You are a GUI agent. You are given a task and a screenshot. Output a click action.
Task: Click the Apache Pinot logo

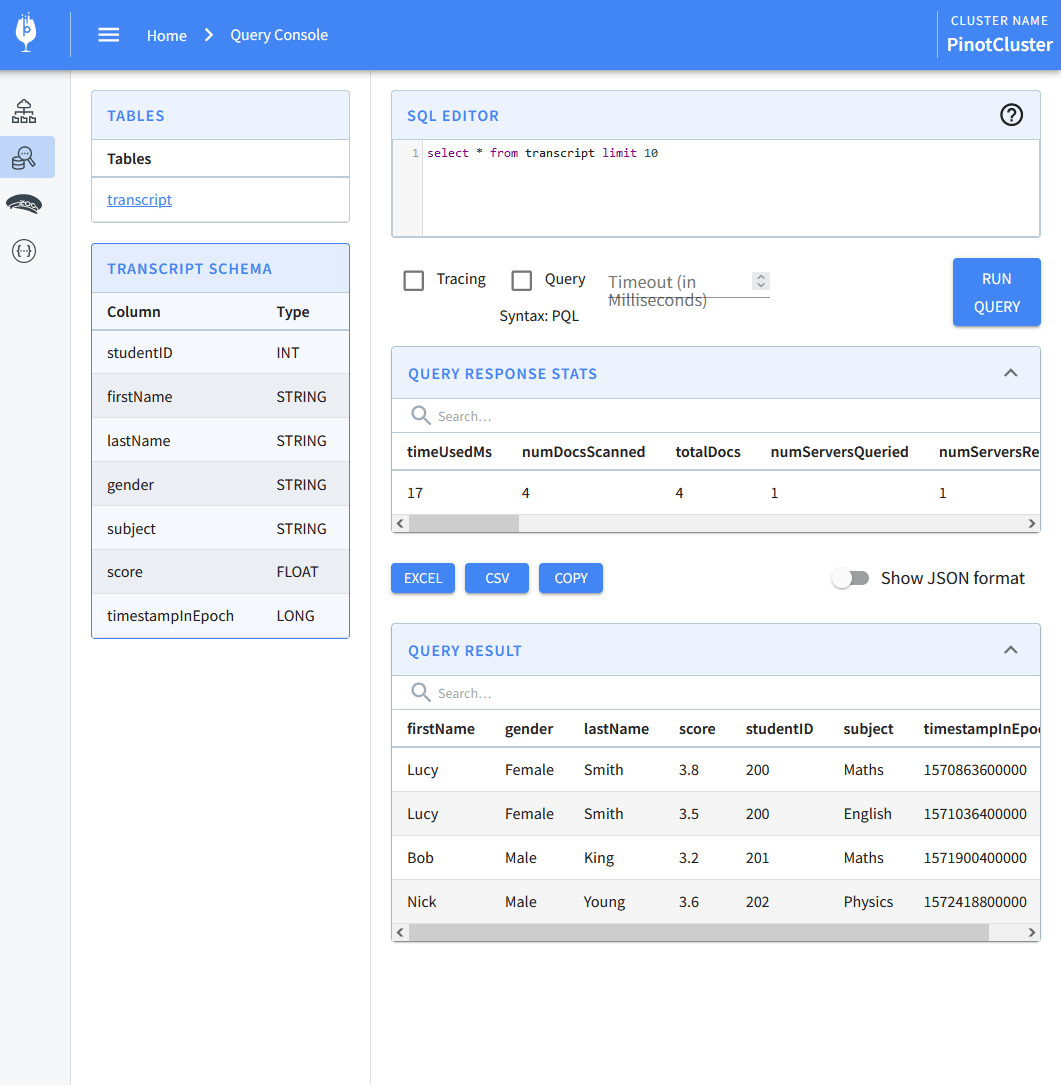pos(26,33)
